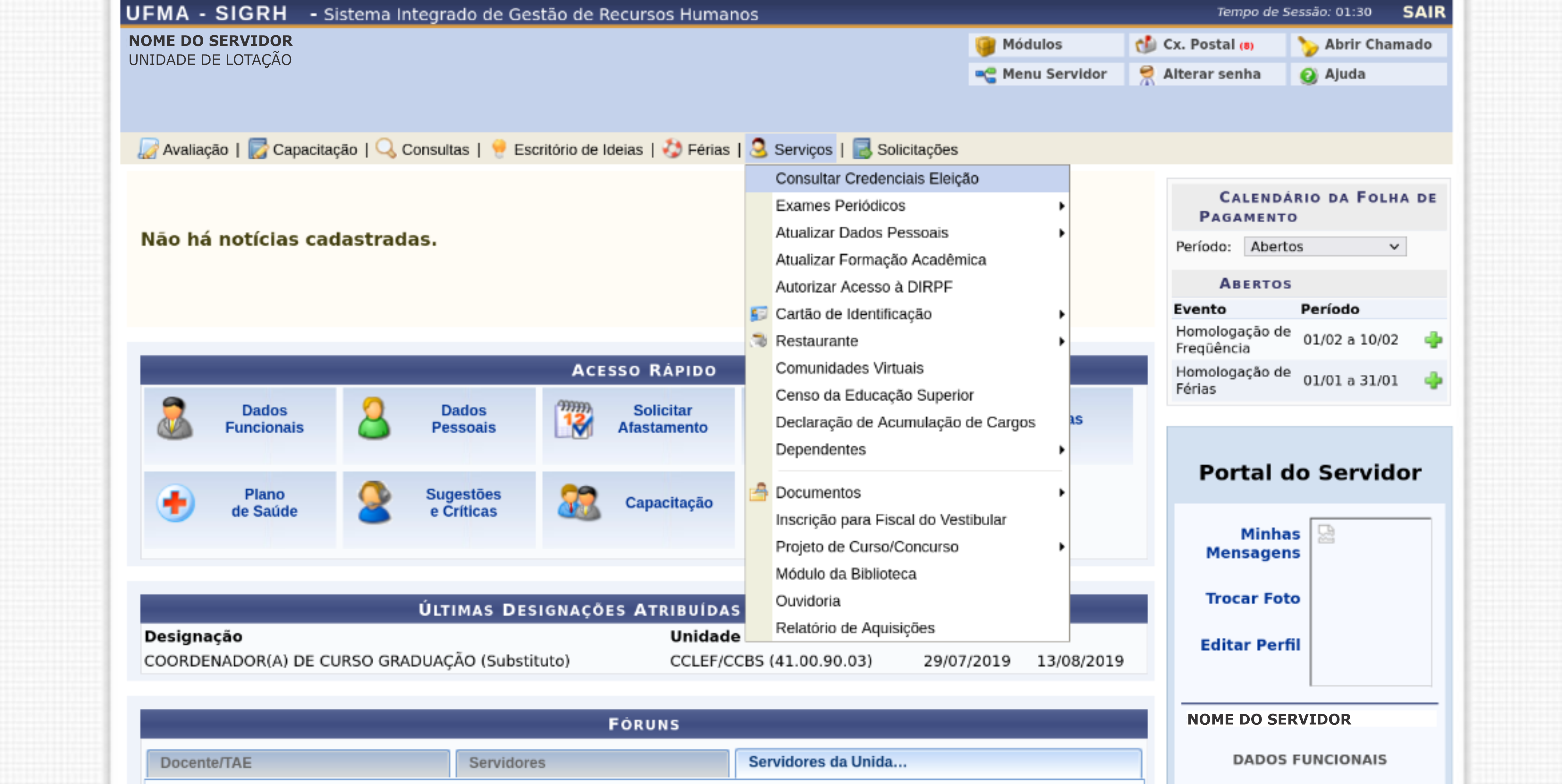Click green plus for Homologação de Freqüência
The height and width of the screenshot is (784, 1562).
point(1433,340)
